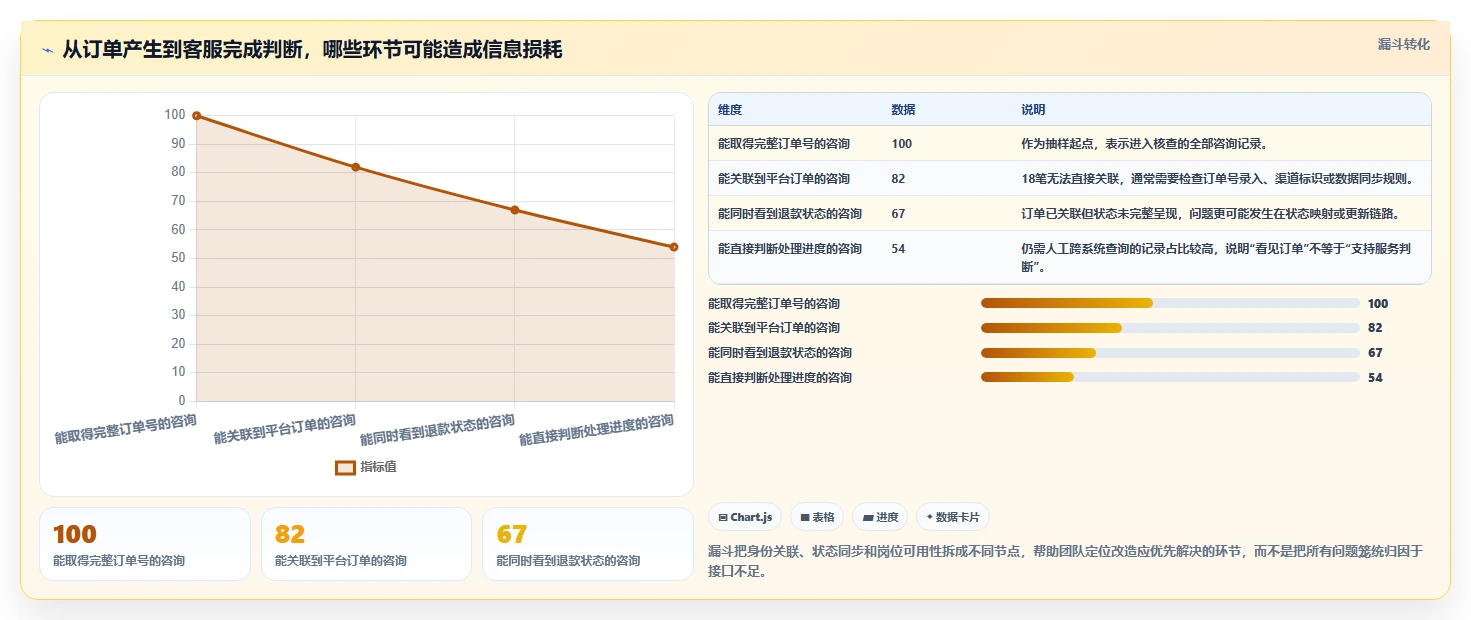Click the table data value 82

pos(898,179)
